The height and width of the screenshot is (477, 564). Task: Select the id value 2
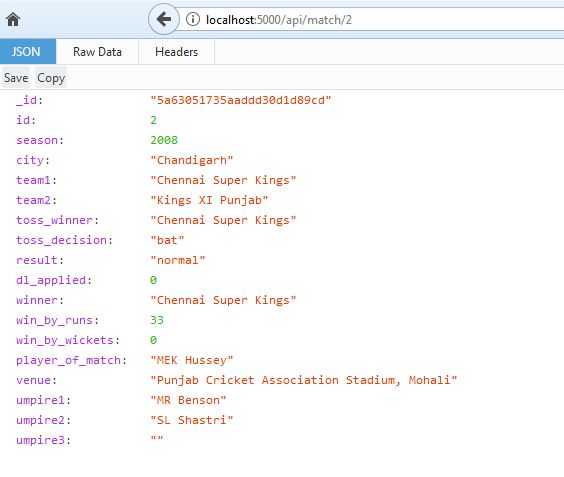coord(154,120)
